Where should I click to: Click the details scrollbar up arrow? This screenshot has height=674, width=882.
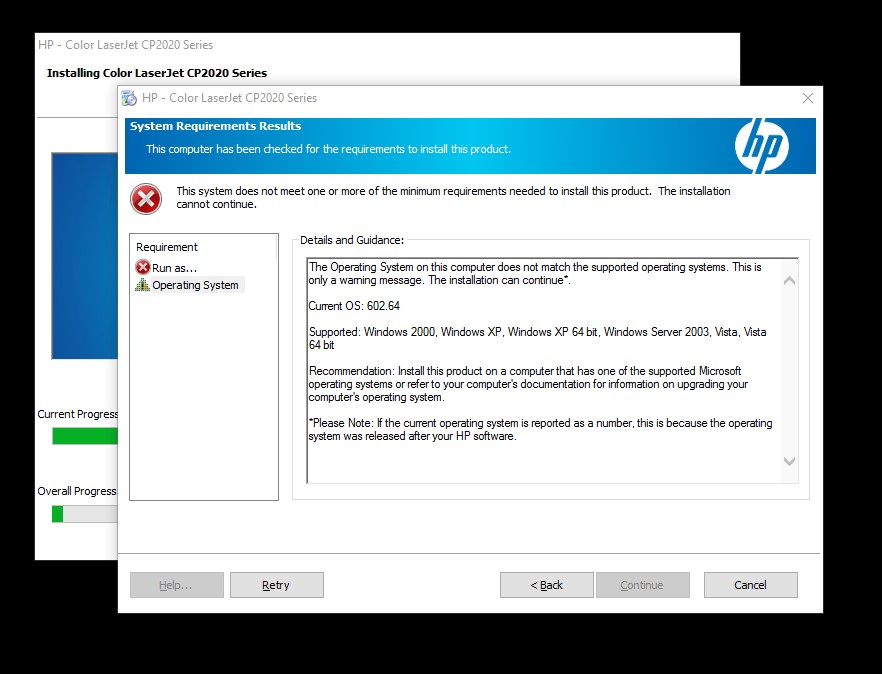coord(789,281)
